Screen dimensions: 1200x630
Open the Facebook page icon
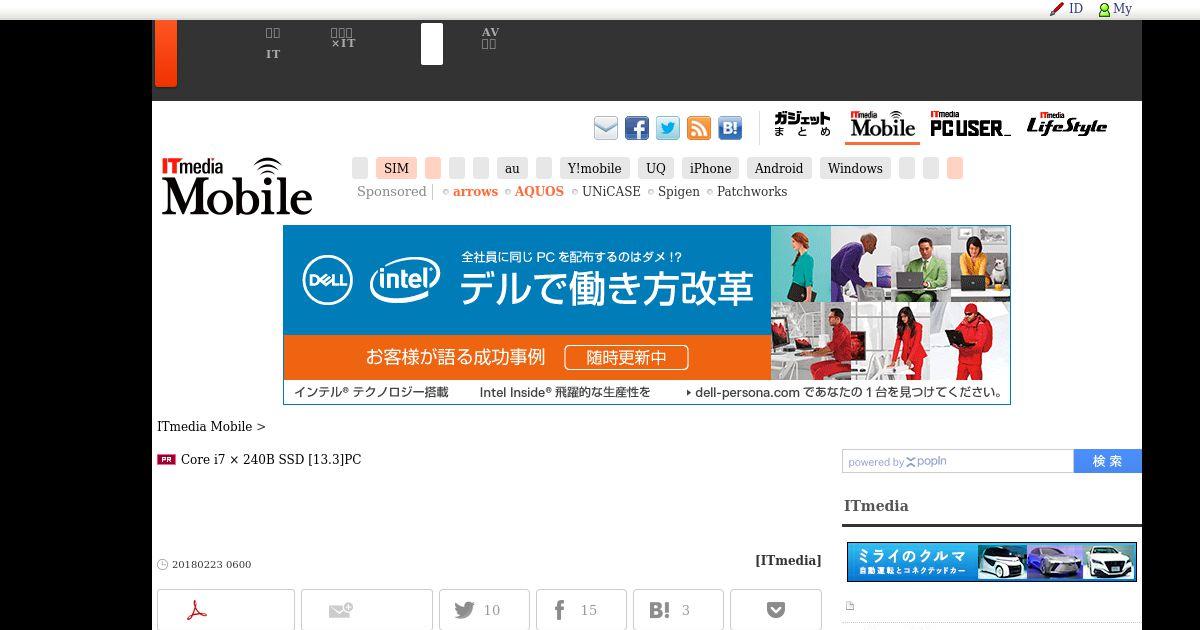click(637, 128)
